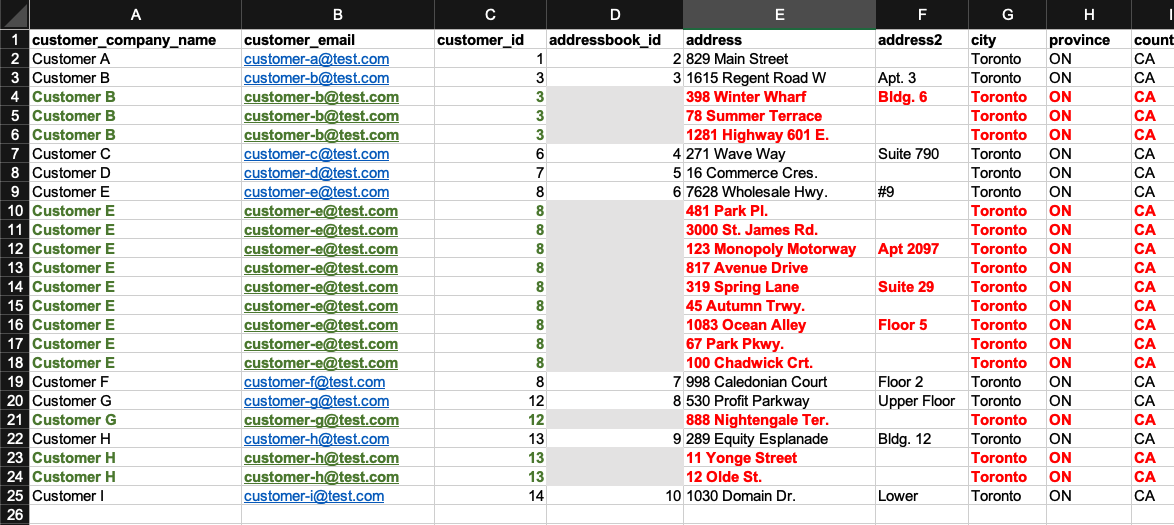Select cell with 1615 Regent Road W
Screen dimensions: 1174x525
[x=779, y=78]
